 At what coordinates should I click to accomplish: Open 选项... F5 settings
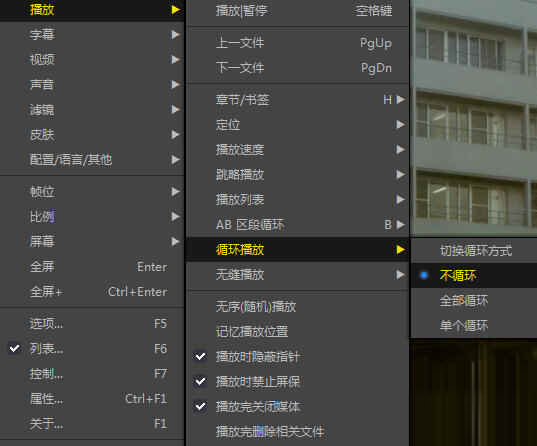point(92,323)
